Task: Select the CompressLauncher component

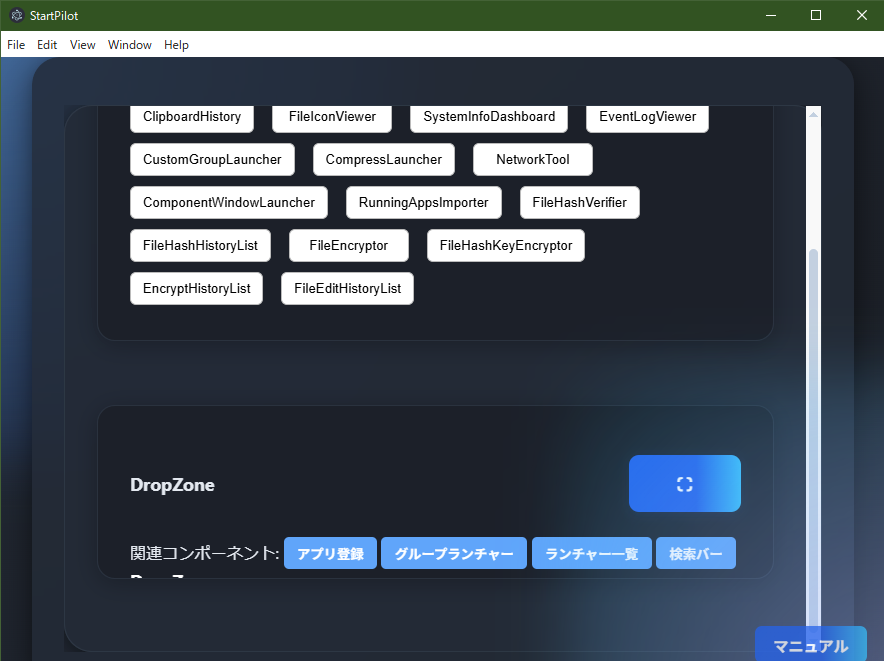Action: click(384, 159)
